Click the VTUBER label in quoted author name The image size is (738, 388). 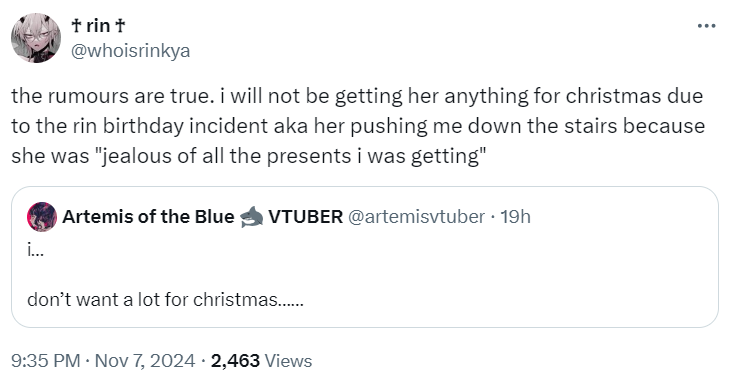point(305,217)
